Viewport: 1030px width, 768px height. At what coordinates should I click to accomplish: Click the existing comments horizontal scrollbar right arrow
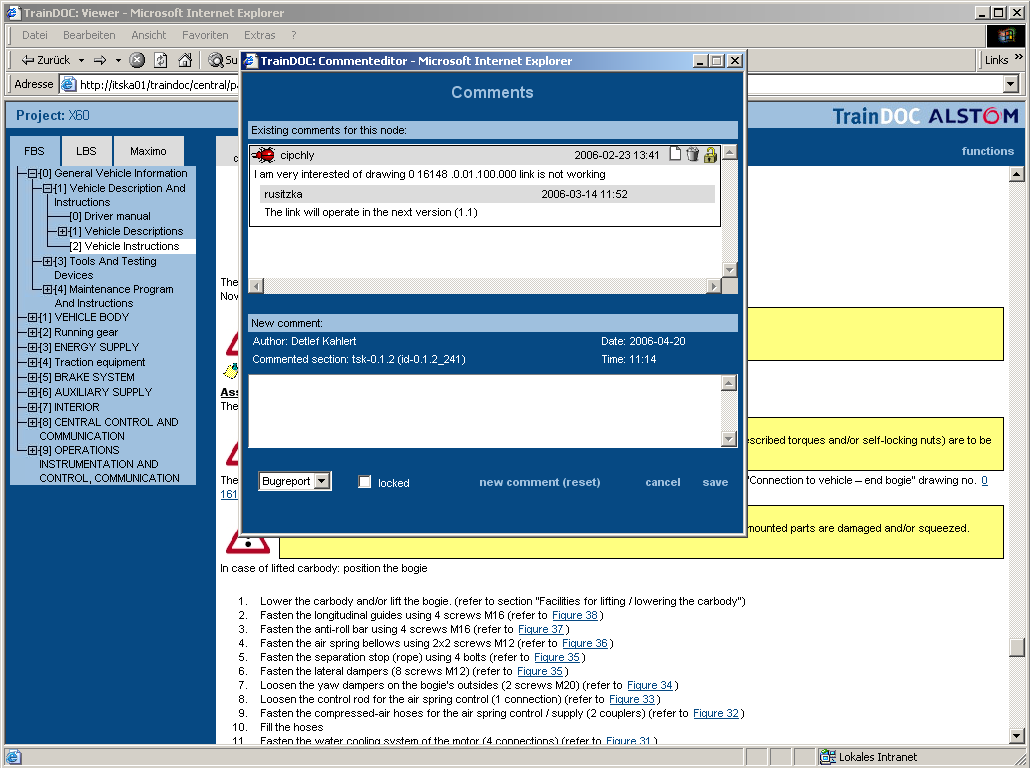click(713, 286)
